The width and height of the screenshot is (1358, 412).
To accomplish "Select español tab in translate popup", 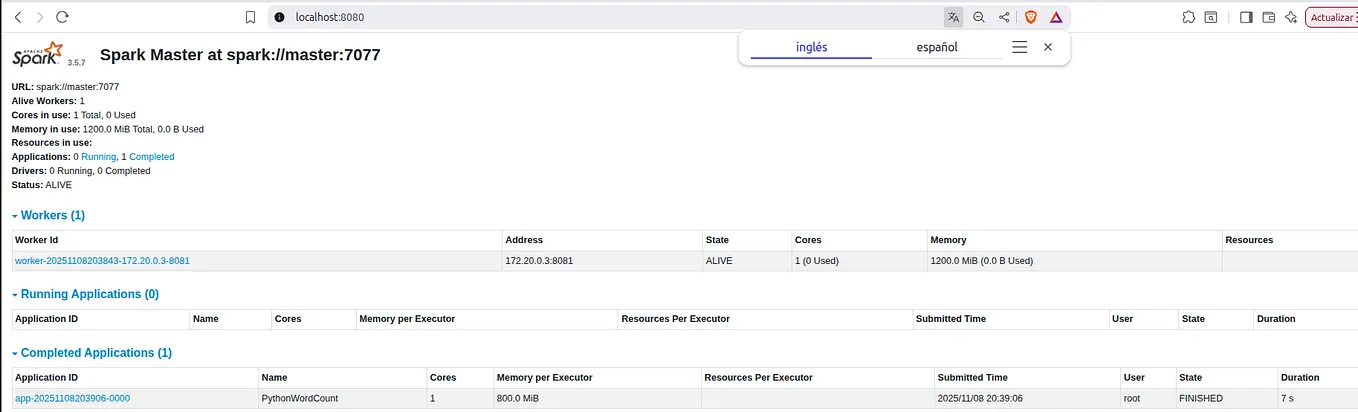I will click(937, 47).
